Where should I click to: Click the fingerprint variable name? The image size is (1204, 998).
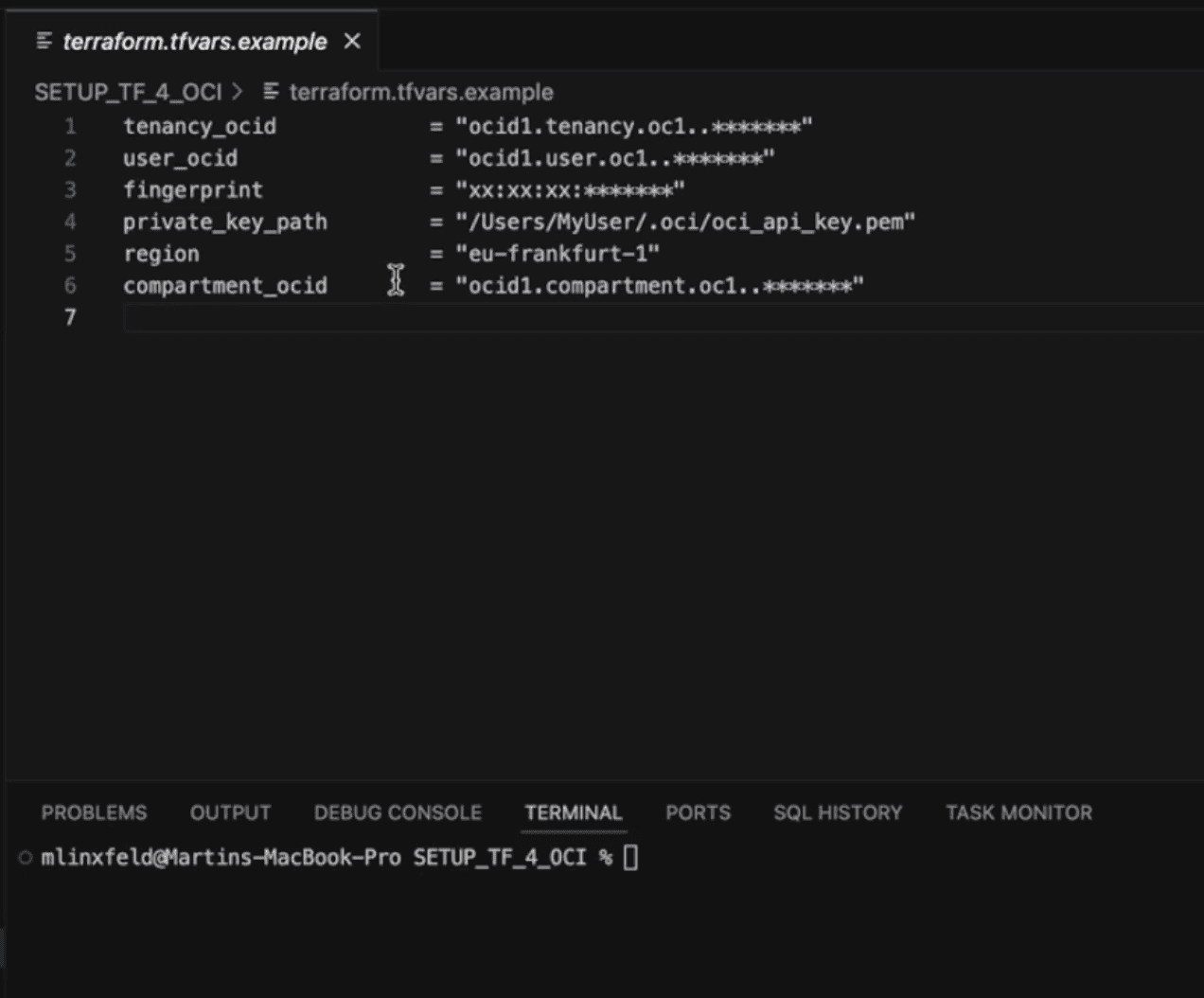coord(193,189)
